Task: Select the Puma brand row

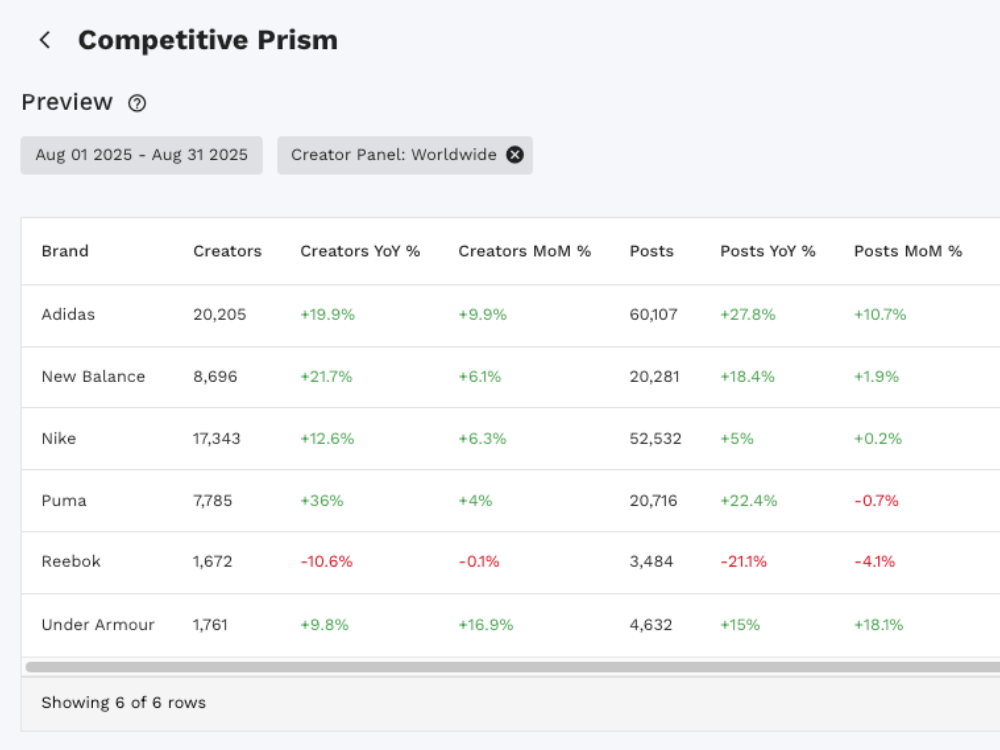Action: pos(63,500)
